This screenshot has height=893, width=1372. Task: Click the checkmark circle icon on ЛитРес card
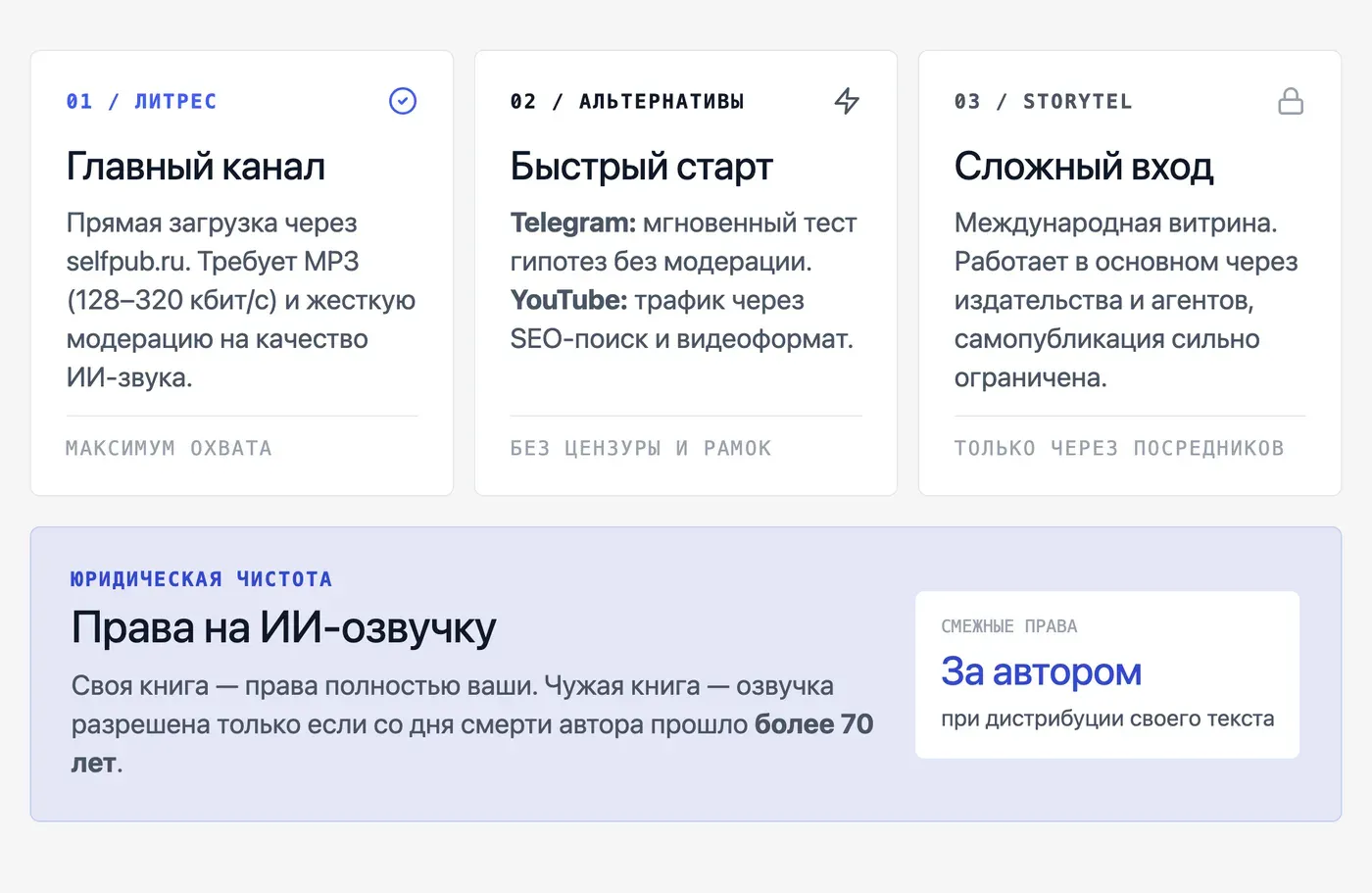click(x=403, y=101)
